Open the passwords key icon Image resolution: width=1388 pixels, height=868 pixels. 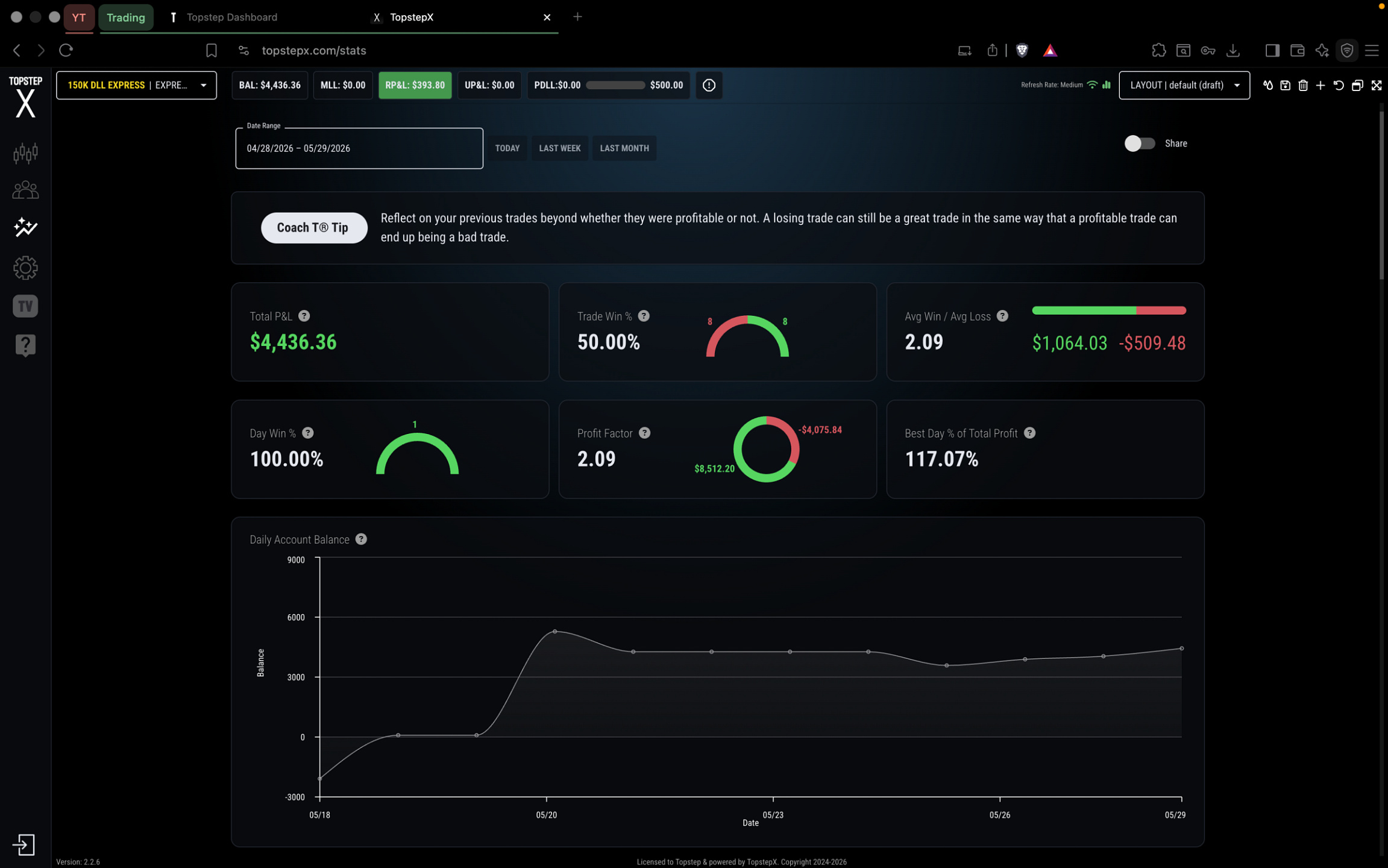click(x=1208, y=51)
